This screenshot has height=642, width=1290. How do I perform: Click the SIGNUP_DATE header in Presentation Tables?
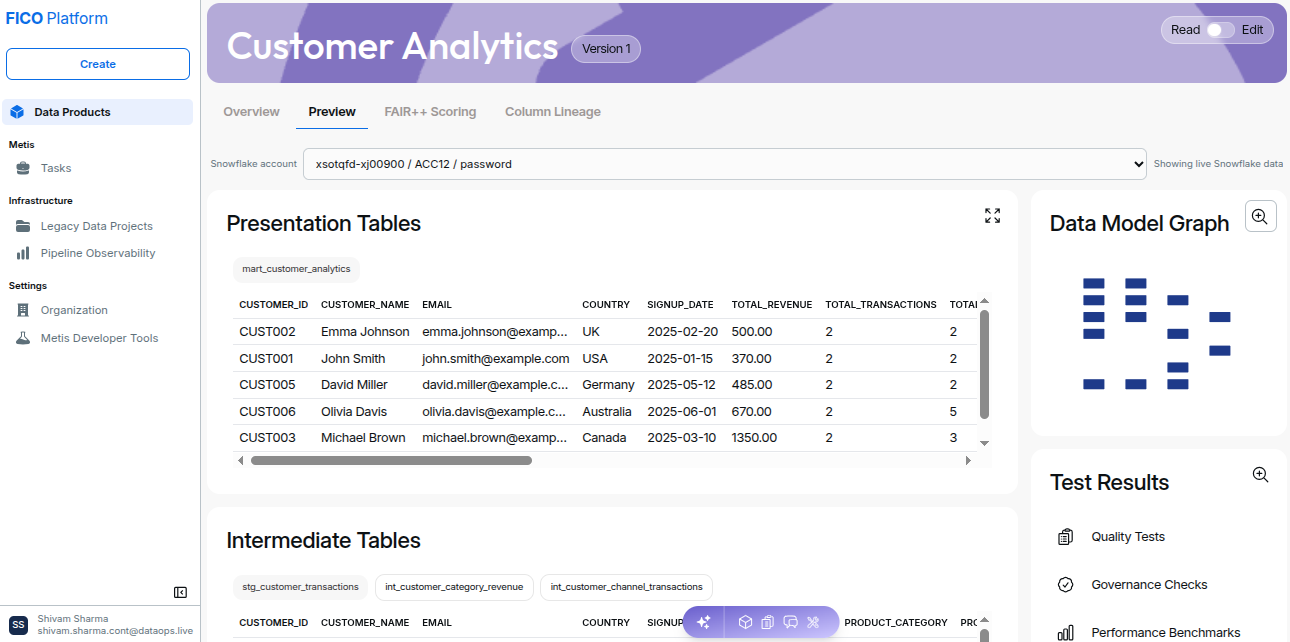click(x=680, y=304)
